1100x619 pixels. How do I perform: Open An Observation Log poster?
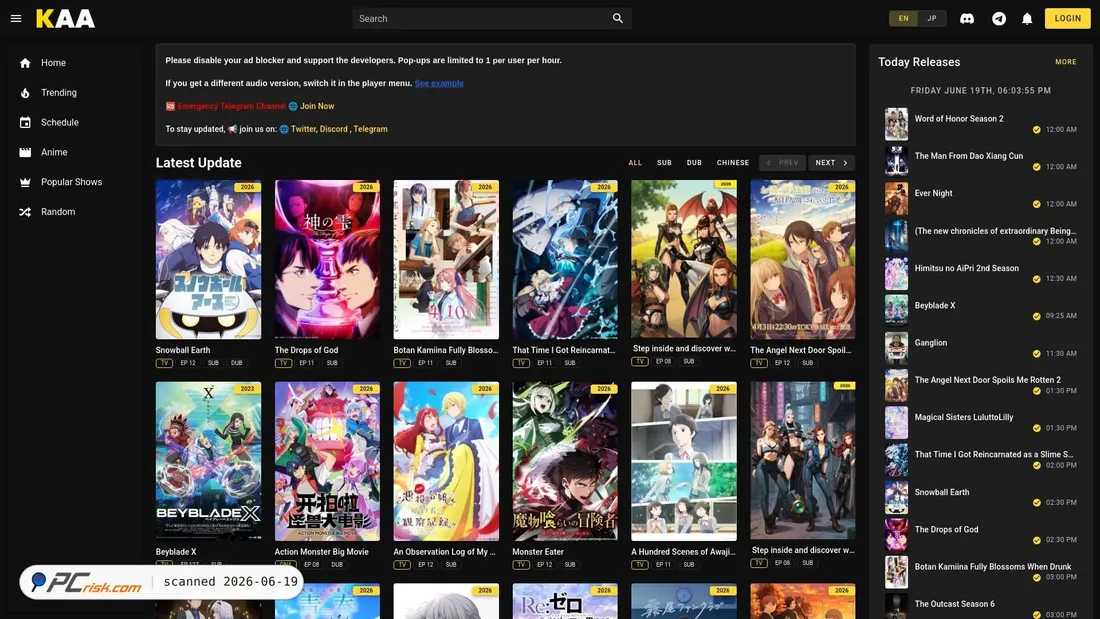pos(446,461)
